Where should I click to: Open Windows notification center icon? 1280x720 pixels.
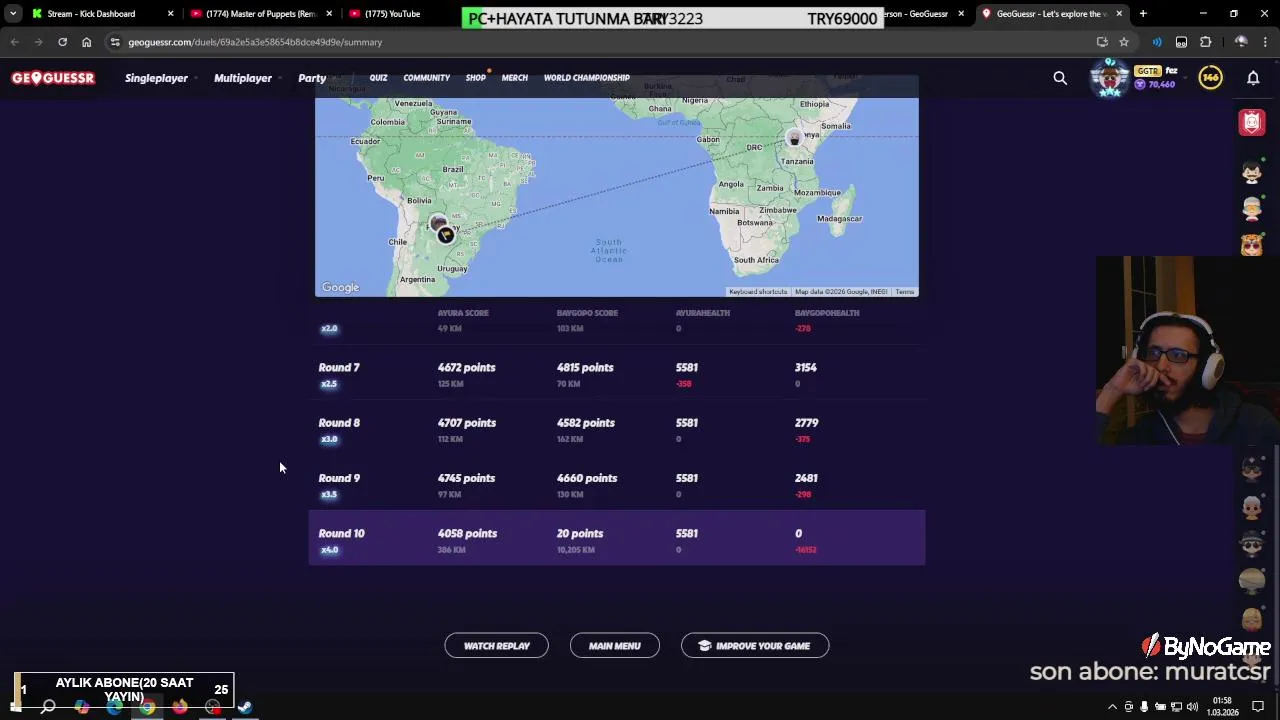click(1259, 707)
